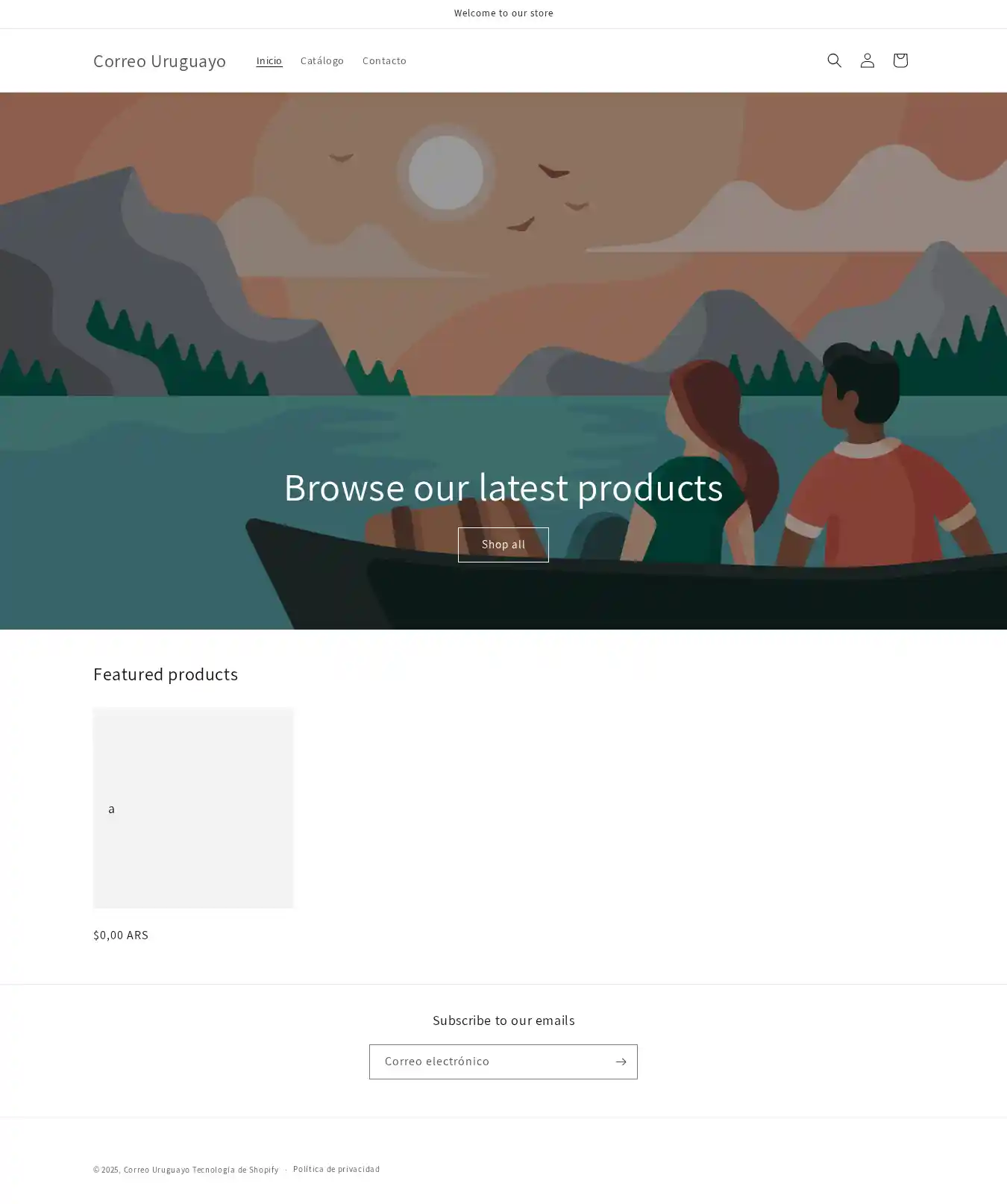Focus the Correo electrónico input field

coord(490,1062)
